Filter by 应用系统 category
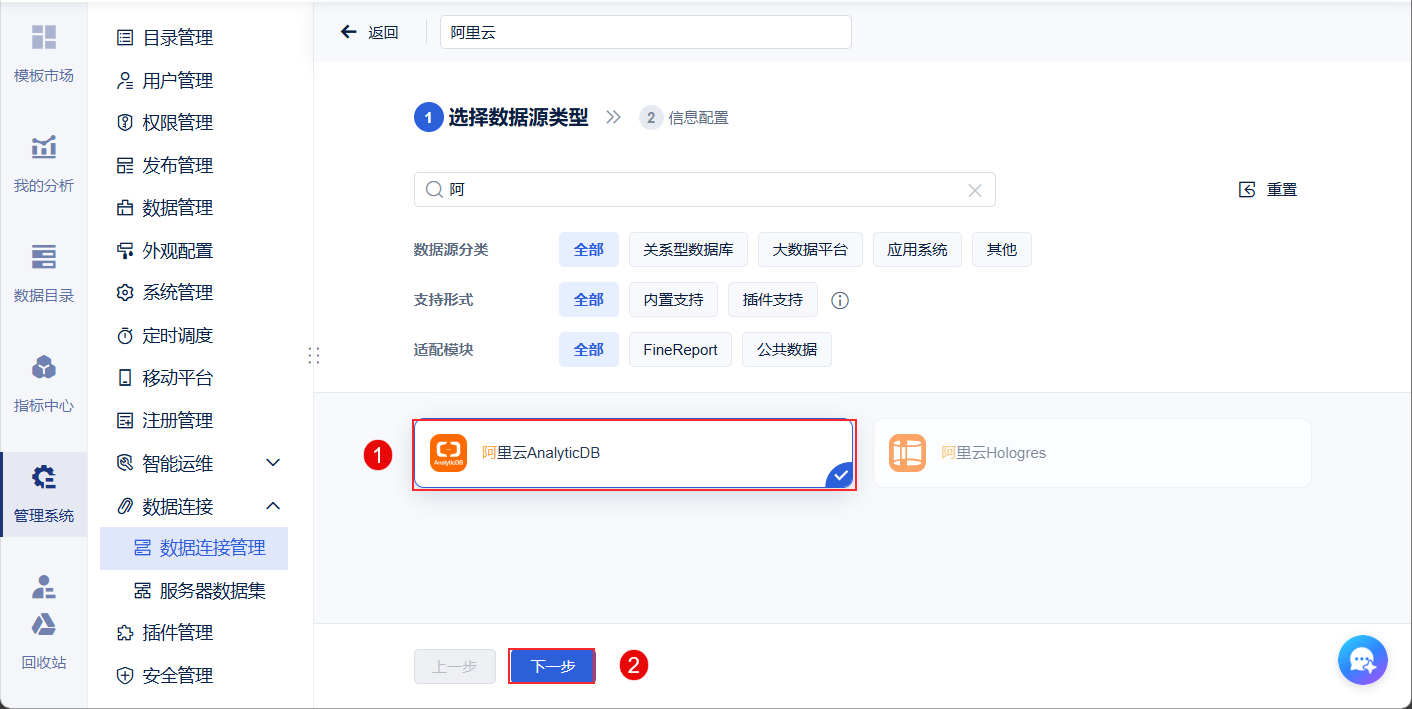This screenshot has height=709, width=1412. [x=917, y=250]
